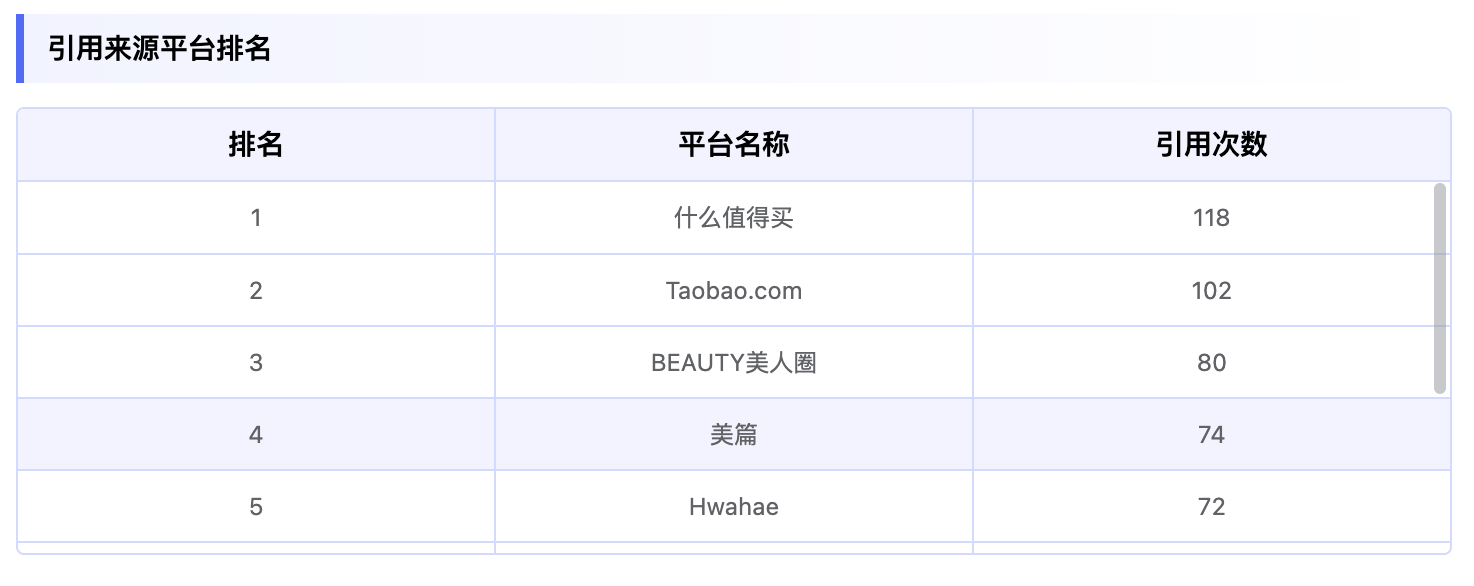
Task: Click the 引用来源平台排名 section heading
Action: pos(160,49)
